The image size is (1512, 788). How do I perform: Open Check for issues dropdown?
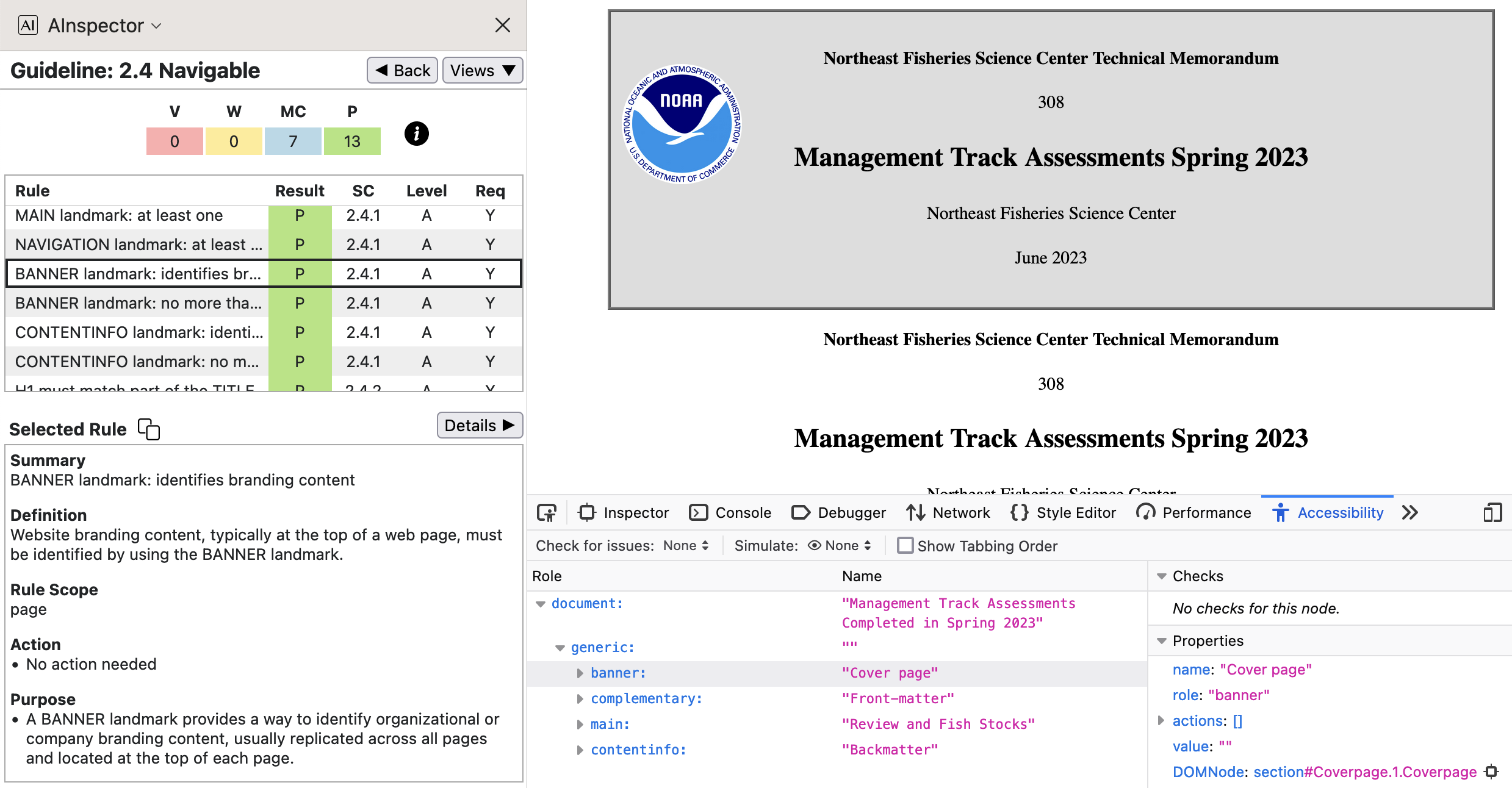pyautogui.click(x=686, y=546)
